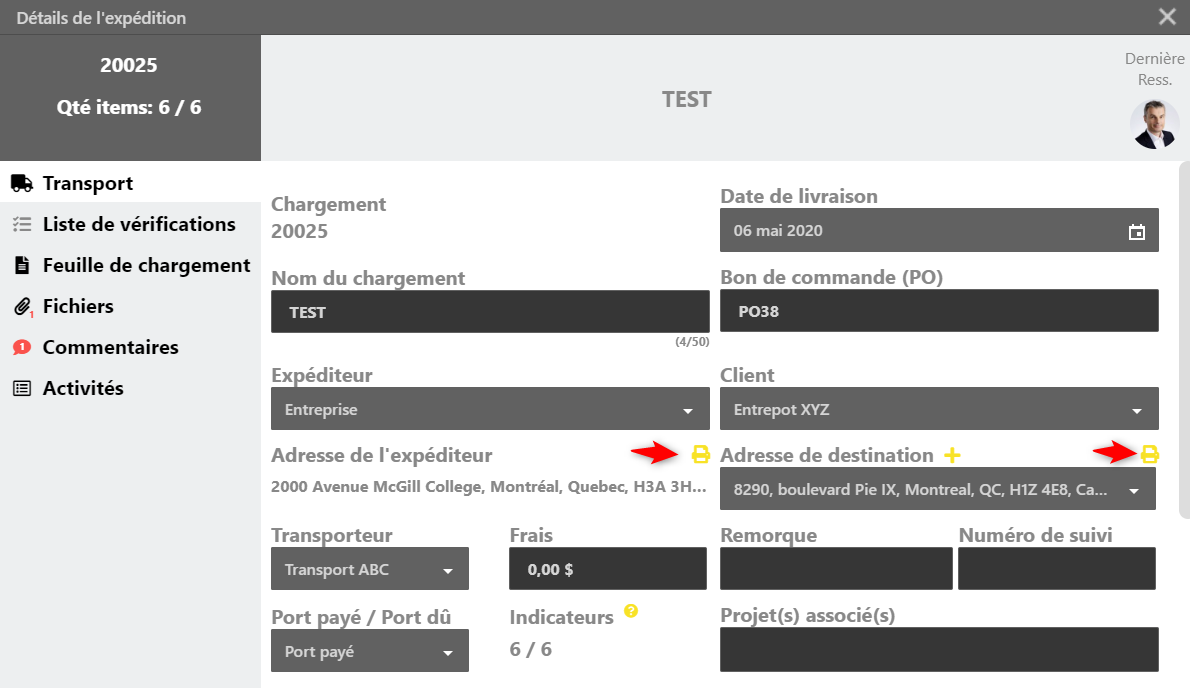The image size is (1190, 688).
Task: Switch to Liste de vérifications tab
Action: coord(139,225)
